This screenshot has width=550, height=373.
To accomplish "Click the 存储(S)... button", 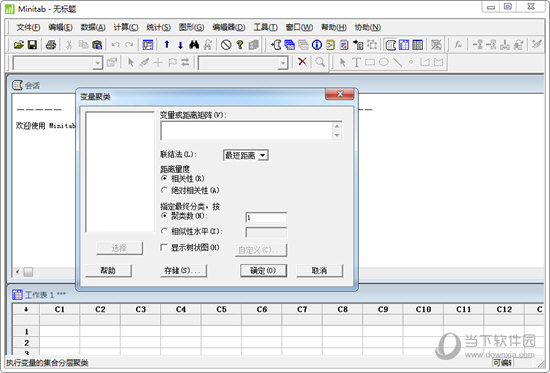I will [183, 270].
